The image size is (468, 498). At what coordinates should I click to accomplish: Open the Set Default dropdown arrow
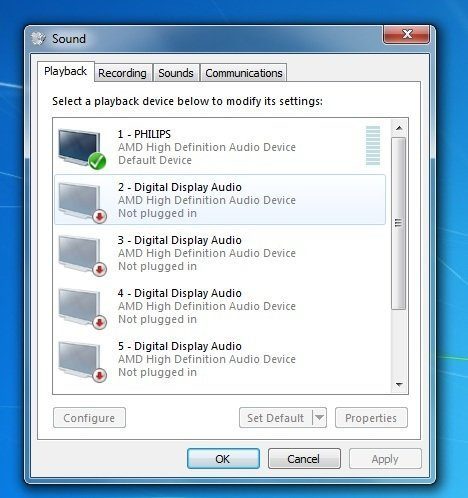coord(319,417)
